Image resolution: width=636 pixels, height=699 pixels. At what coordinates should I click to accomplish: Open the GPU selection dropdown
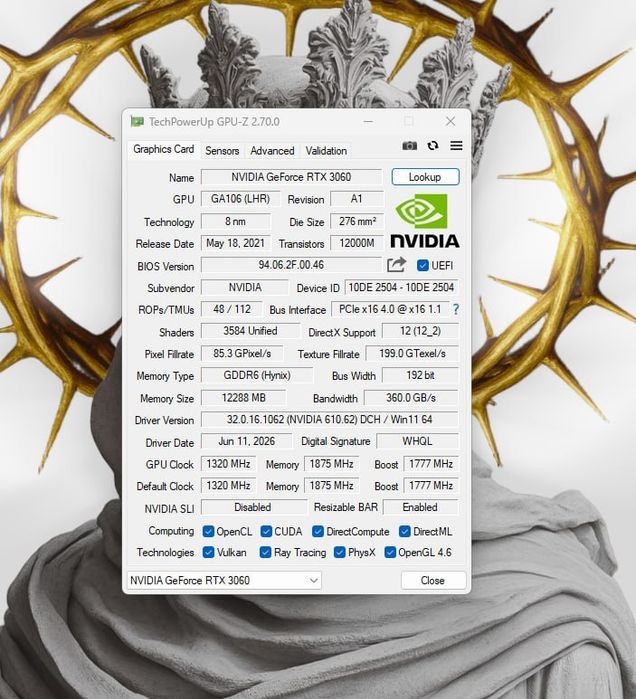tap(224, 580)
